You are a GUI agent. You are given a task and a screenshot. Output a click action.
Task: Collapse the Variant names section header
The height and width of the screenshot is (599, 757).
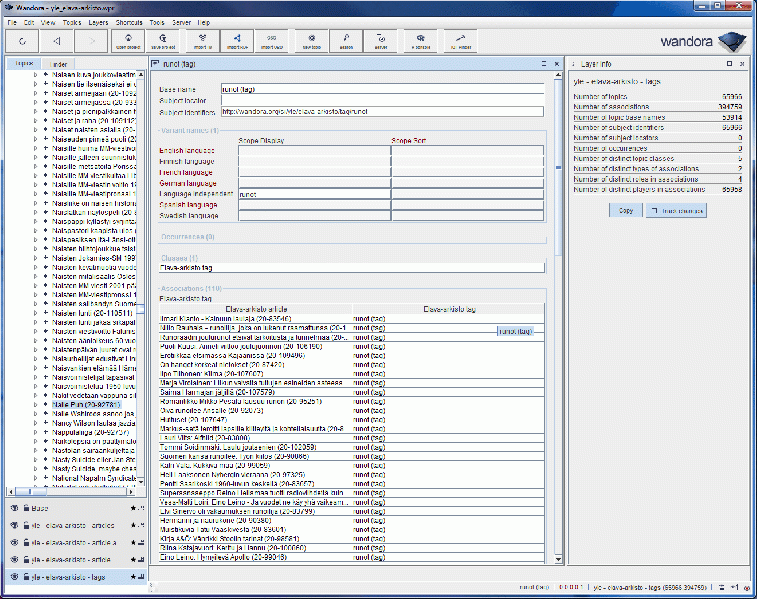pyautogui.click(x=189, y=130)
